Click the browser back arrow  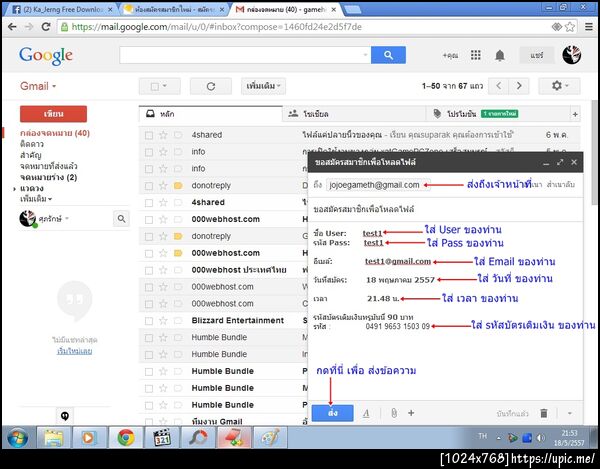pyautogui.click(x=12, y=27)
